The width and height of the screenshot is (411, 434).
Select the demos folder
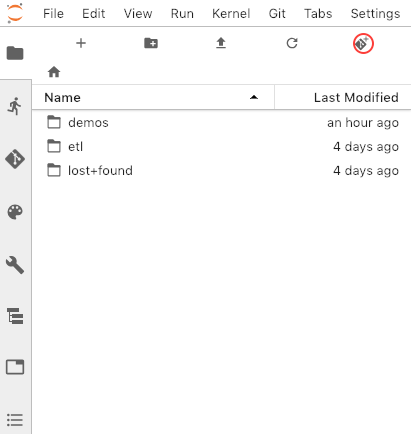click(222, 123)
